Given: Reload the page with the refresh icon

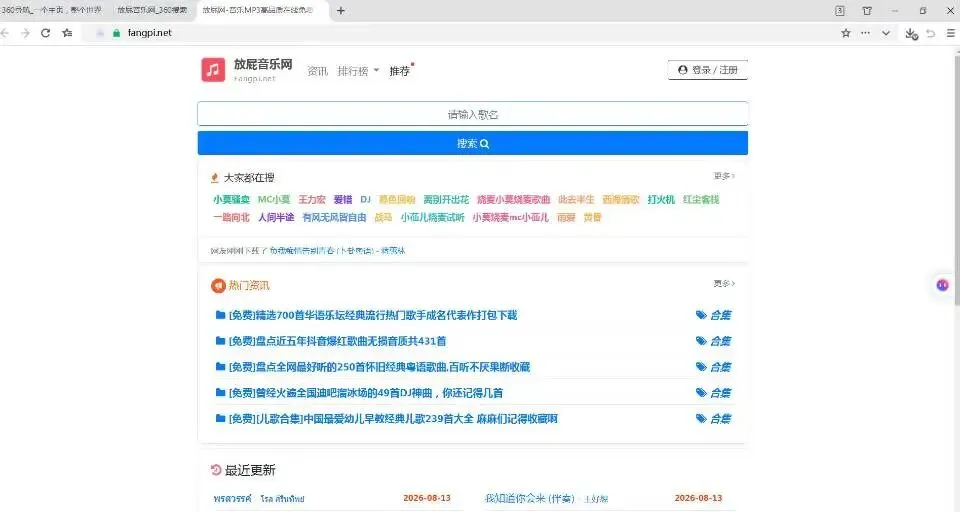Looking at the screenshot, I should pos(45,33).
